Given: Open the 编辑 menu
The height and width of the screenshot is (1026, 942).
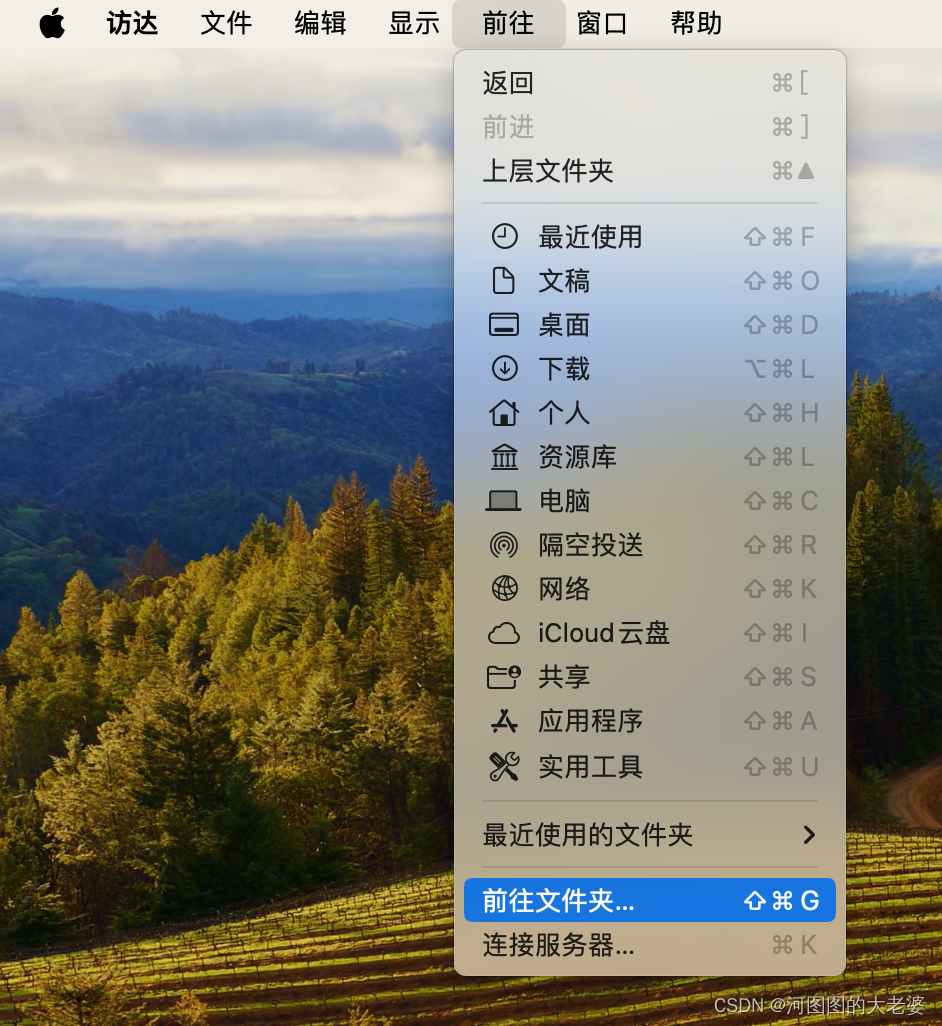Looking at the screenshot, I should click(x=320, y=24).
